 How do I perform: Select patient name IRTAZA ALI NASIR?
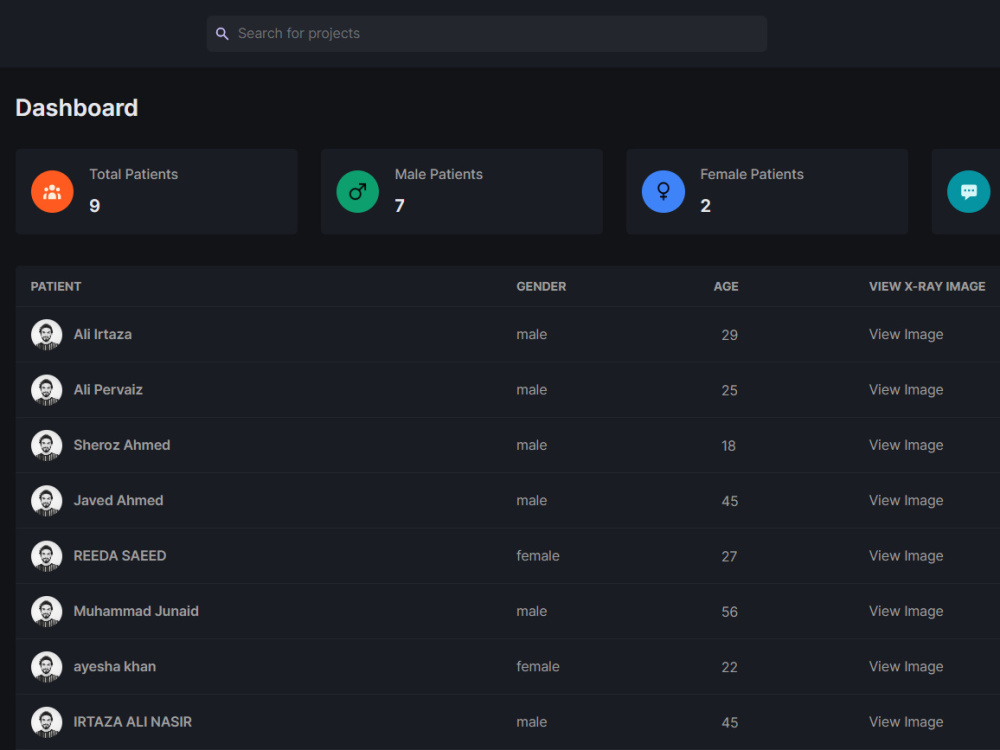click(133, 722)
